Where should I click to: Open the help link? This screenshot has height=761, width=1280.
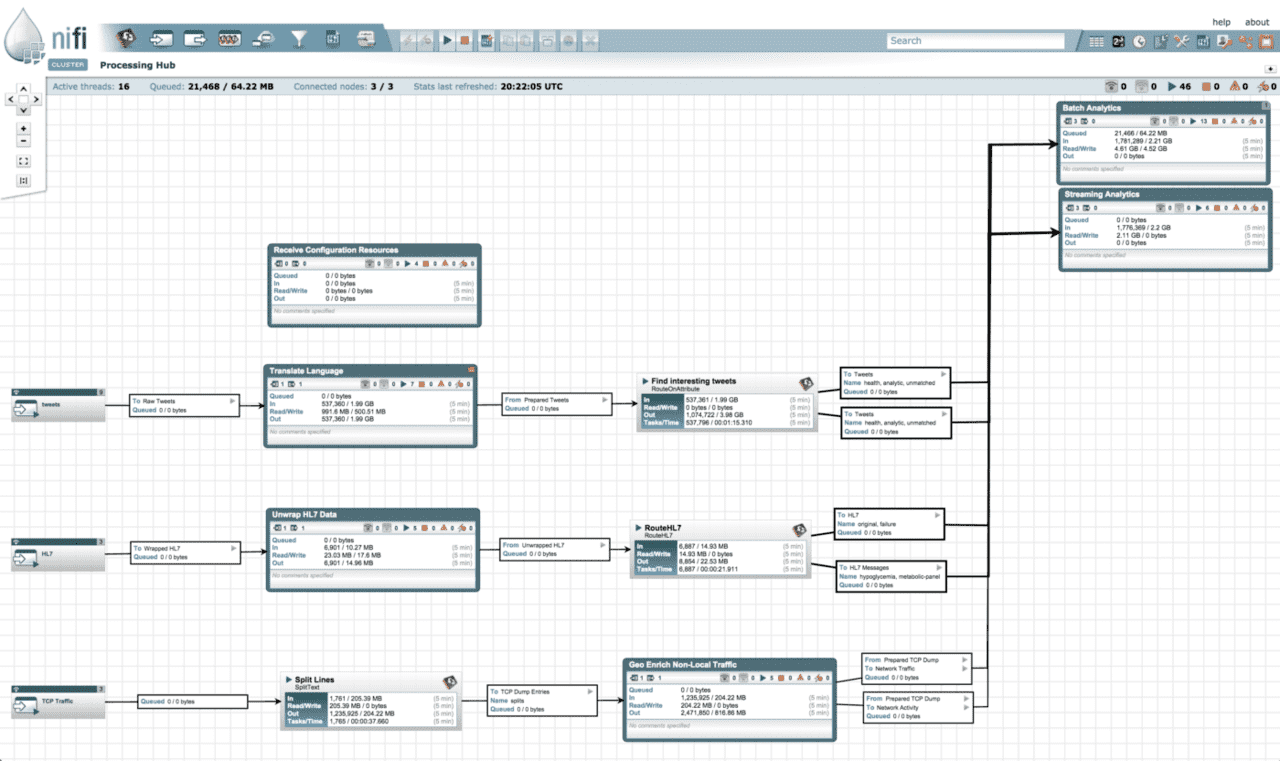coord(1221,21)
